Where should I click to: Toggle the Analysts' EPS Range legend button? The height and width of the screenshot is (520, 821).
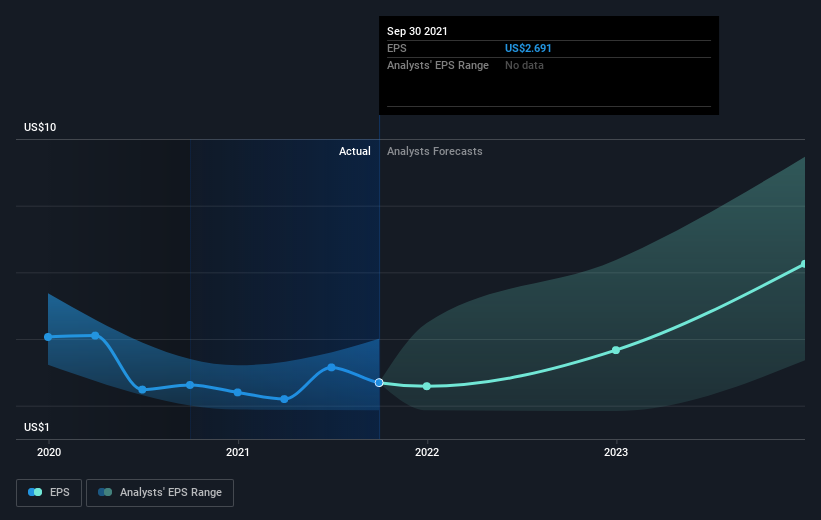click(x=160, y=493)
